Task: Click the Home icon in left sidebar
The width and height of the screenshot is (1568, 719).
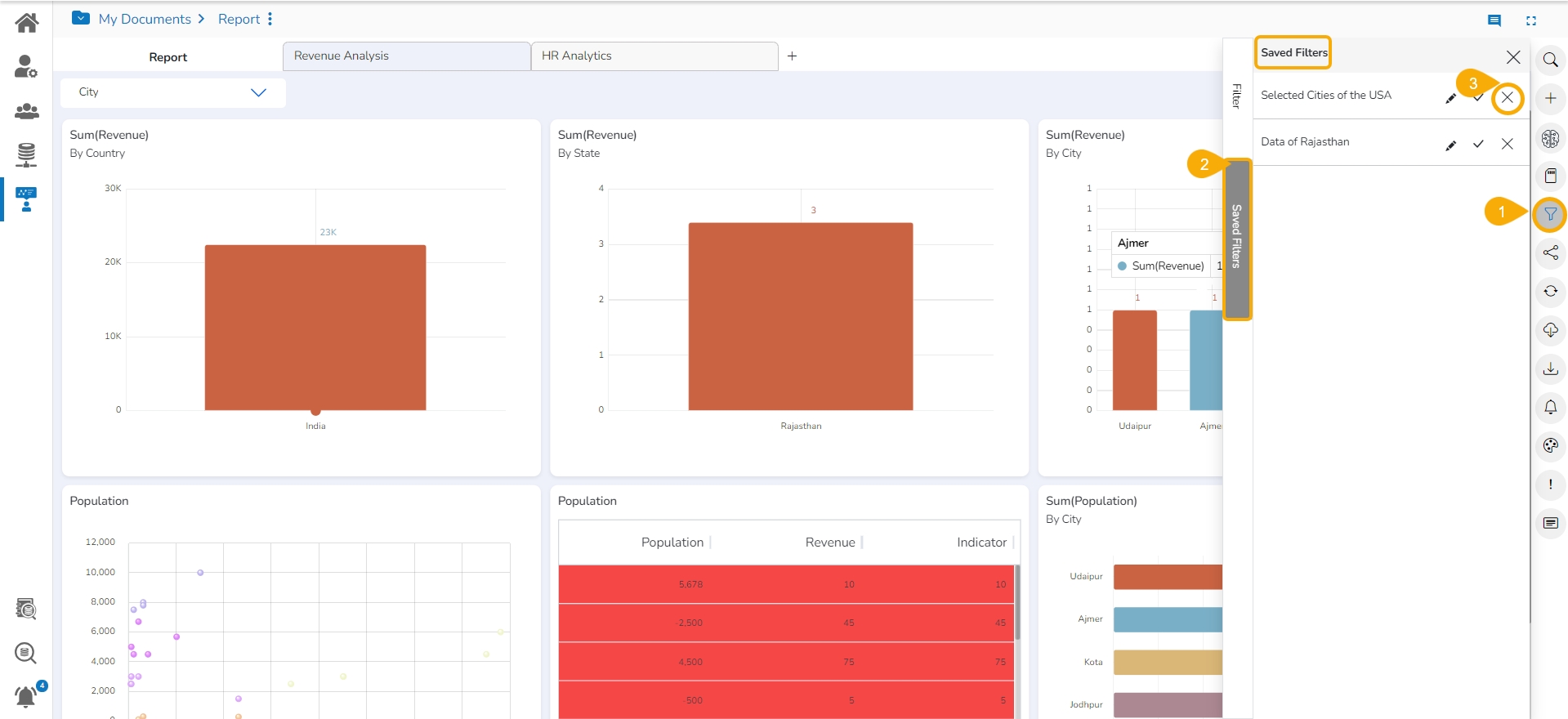Action: [x=26, y=22]
